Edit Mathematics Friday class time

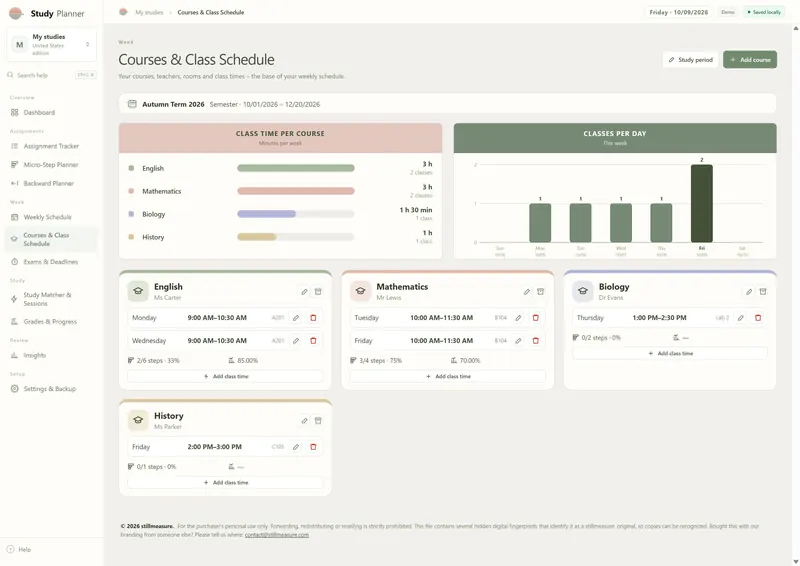518,341
